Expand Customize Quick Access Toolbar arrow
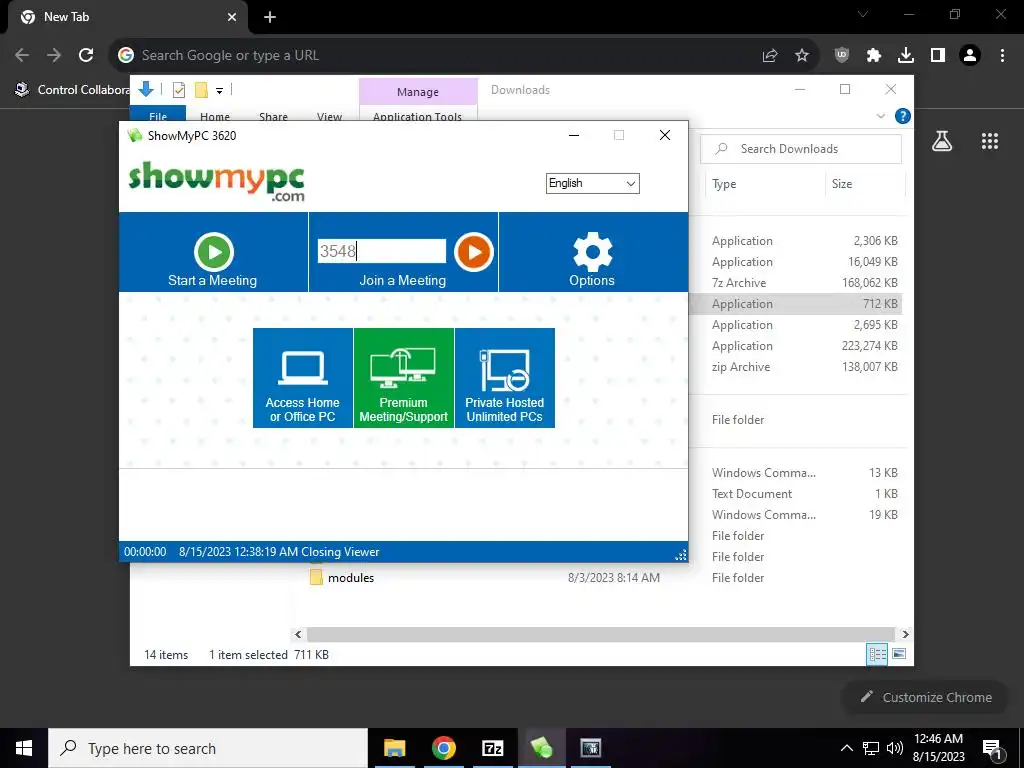The height and width of the screenshot is (768, 1024). click(x=219, y=91)
